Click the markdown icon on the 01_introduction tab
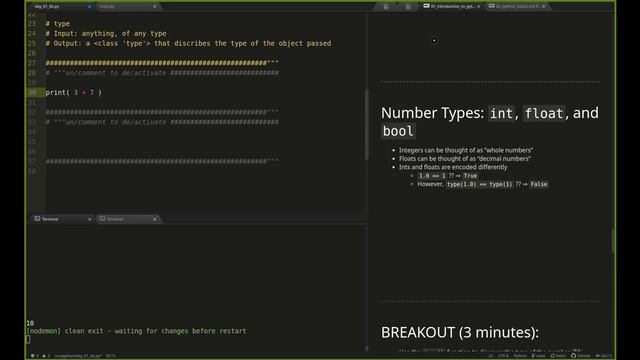640x360 pixels. [427, 6]
